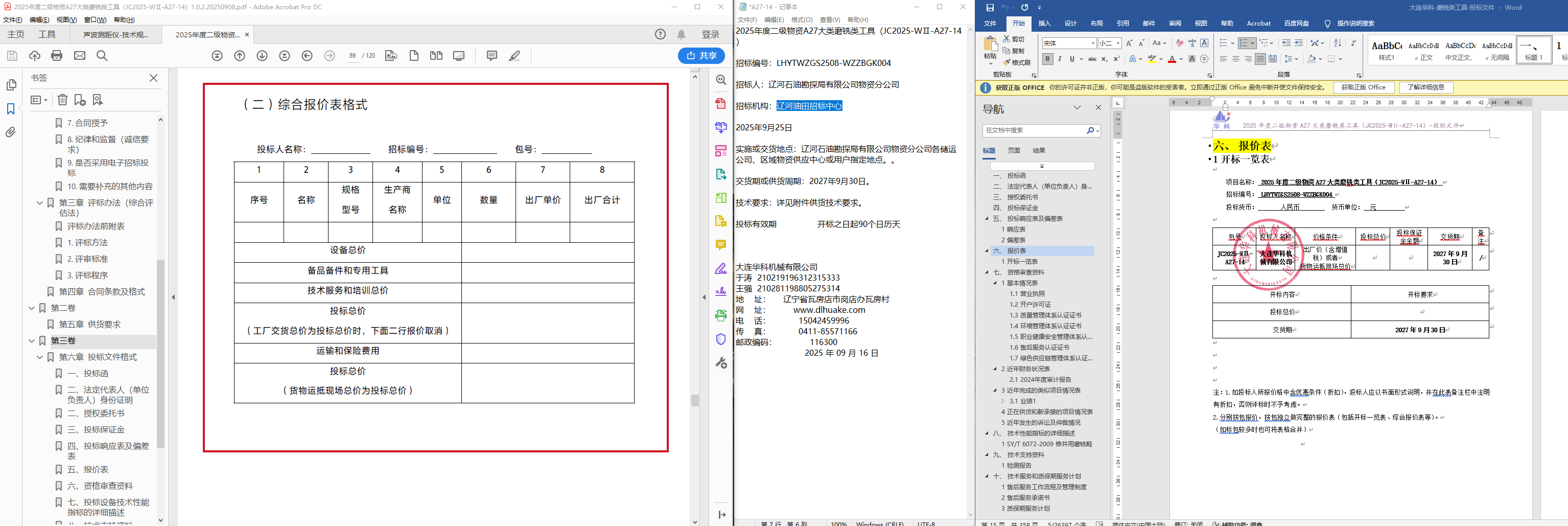Open page thumbnails panel in Acrobat sidebar
Viewport: 1568px width, 526px height.
(x=11, y=85)
